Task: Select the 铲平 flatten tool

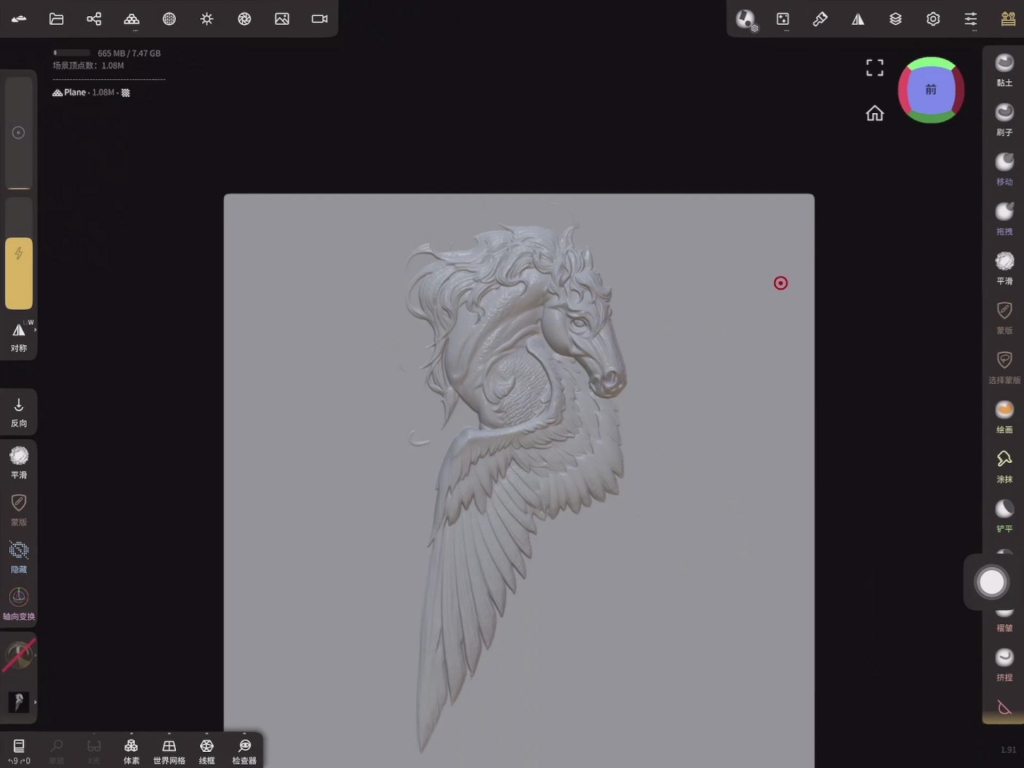Action: point(1004,517)
